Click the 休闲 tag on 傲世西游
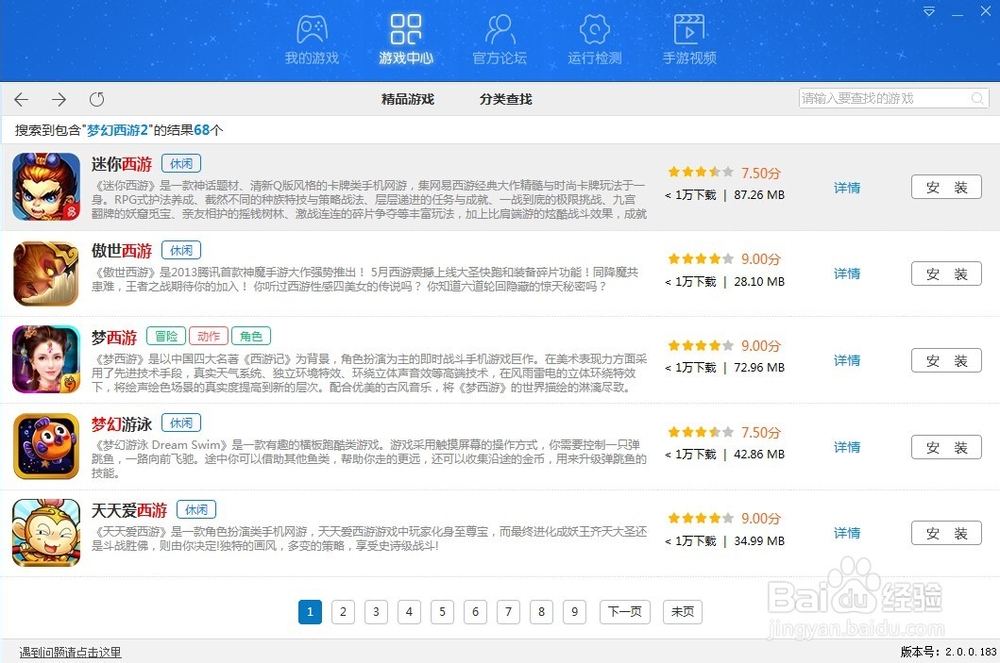This screenshot has width=1000, height=663. (181, 250)
